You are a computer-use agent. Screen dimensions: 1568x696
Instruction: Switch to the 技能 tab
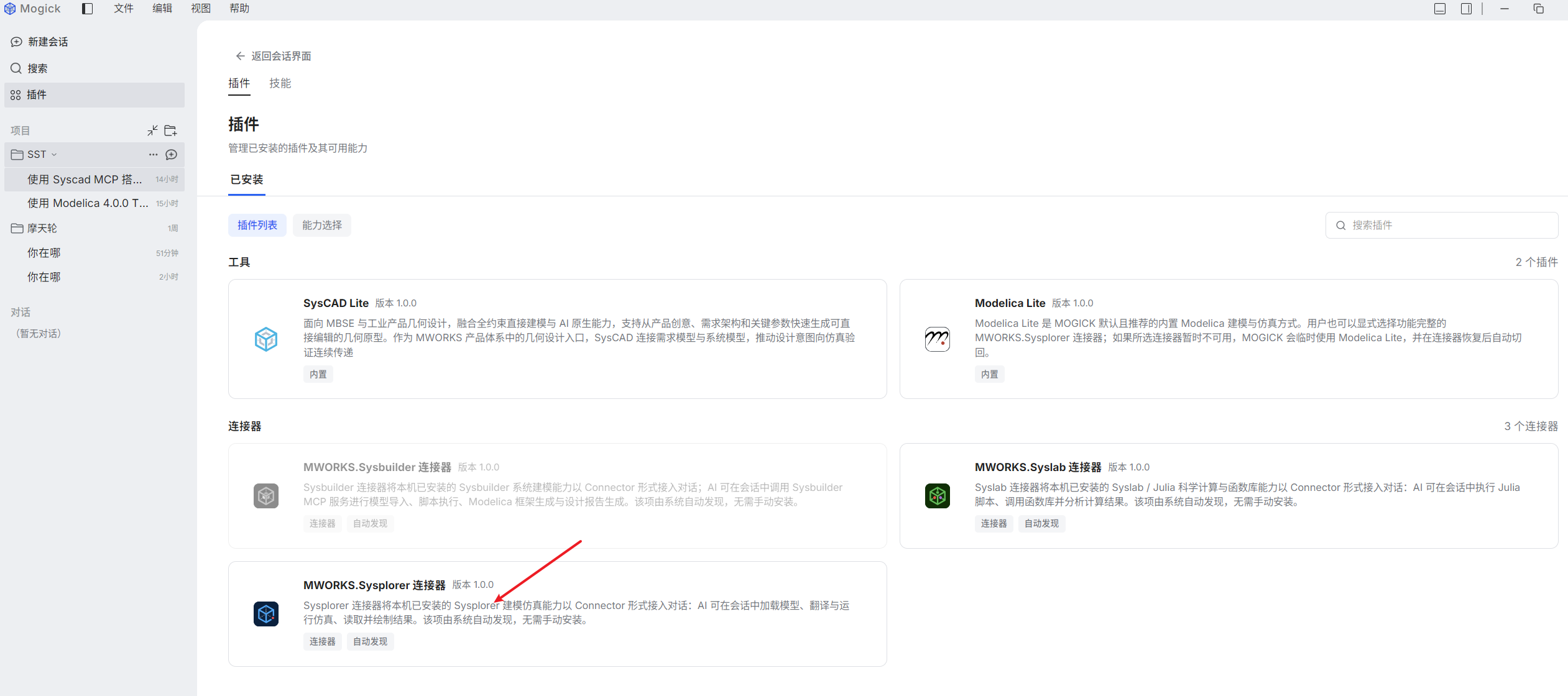click(280, 83)
